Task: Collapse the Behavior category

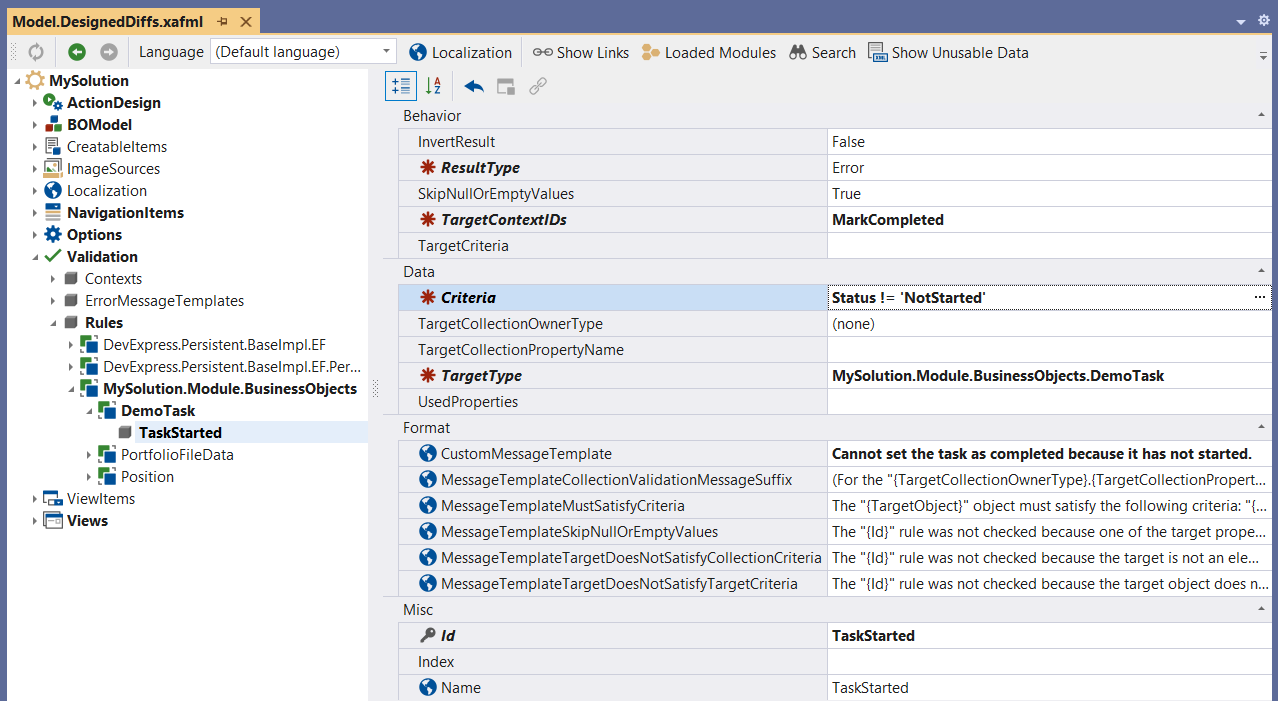Action: pos(1262,116)
